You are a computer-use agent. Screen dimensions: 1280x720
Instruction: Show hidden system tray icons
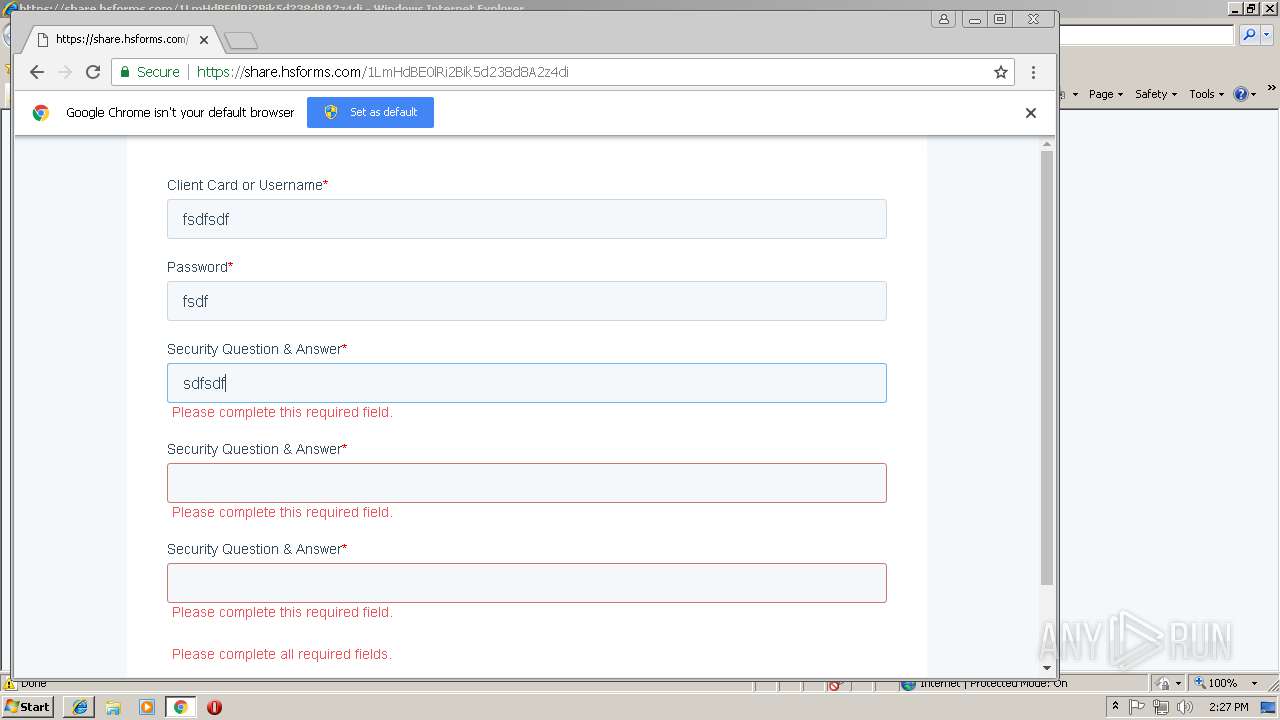pyautogui.click(x=1115, y=707)
